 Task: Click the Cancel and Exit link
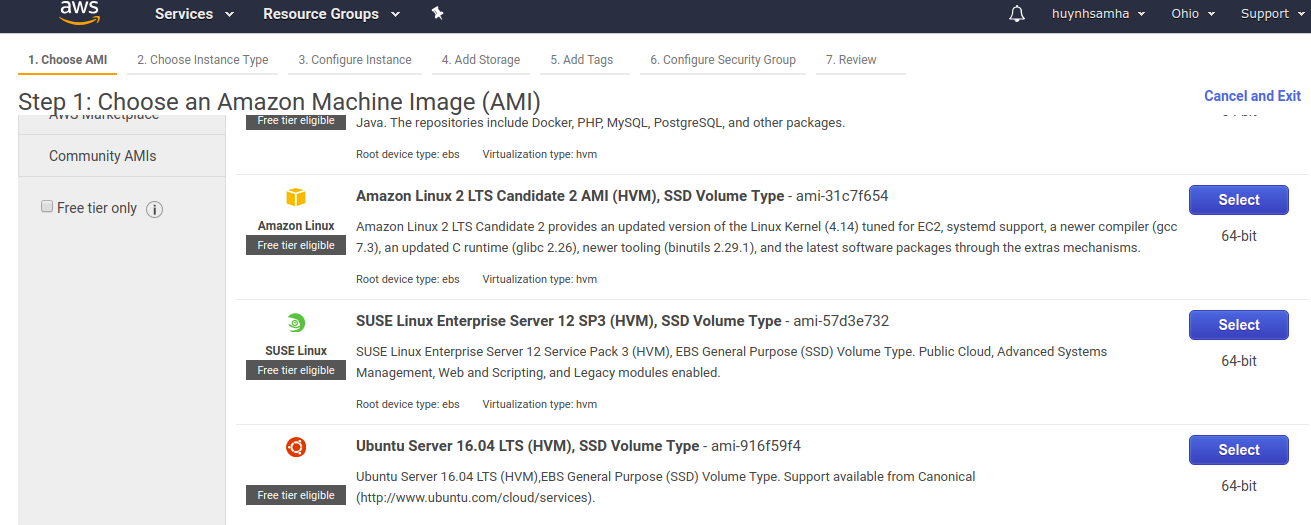pyautogui.click(x=1252, y=96)
